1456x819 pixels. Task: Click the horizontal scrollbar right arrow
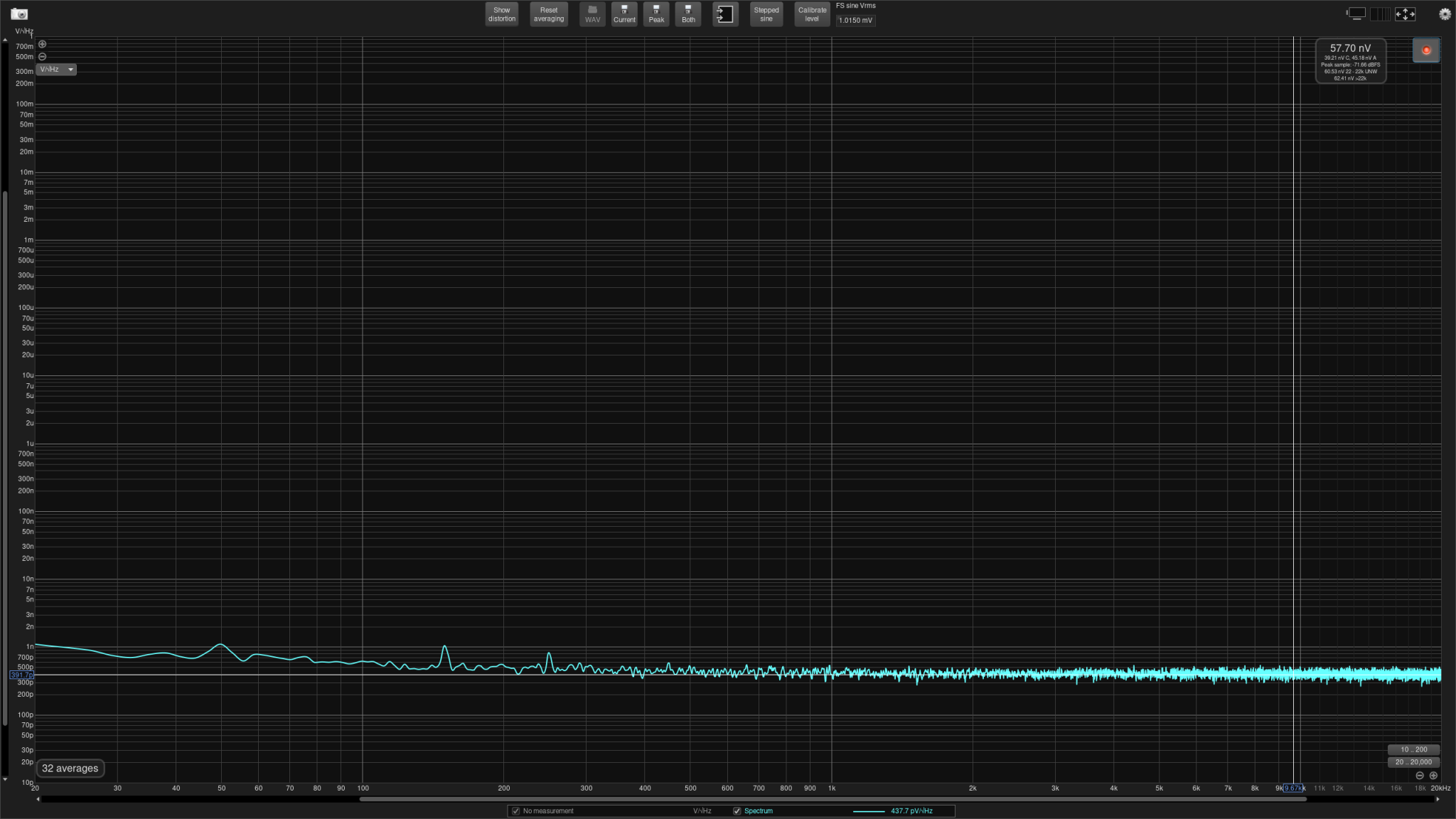[1438, 799]
